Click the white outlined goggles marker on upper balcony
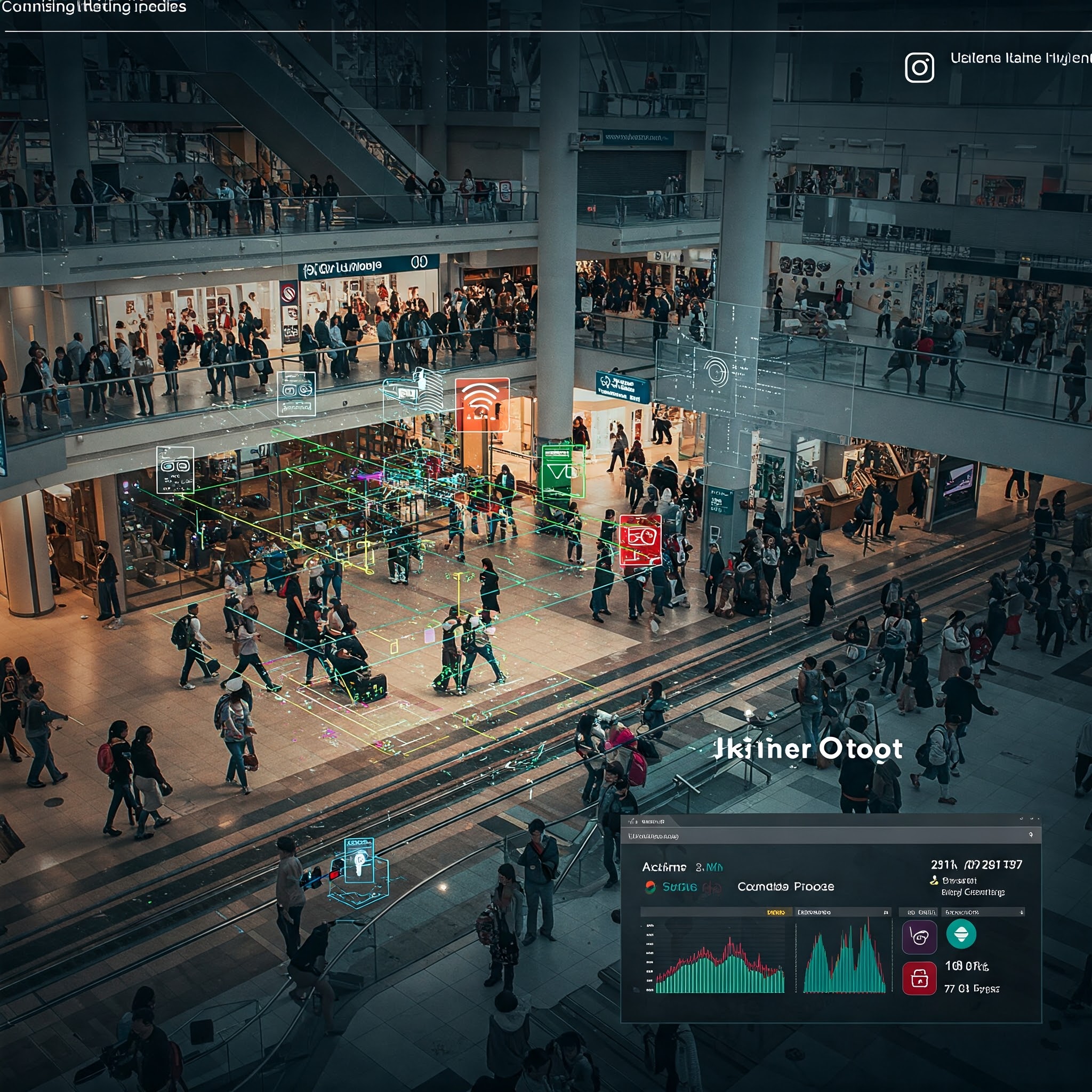The image size is (1092, 1092). tap(297, 394)
